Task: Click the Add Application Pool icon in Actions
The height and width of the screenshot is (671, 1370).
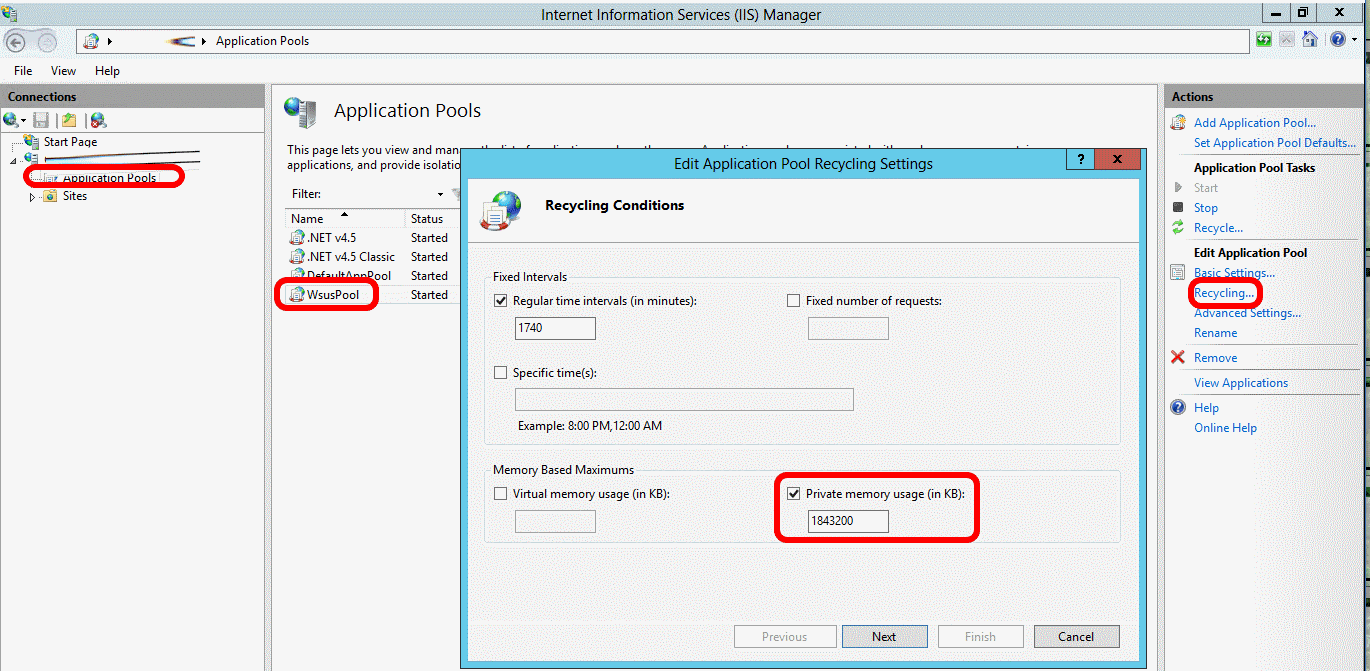Action: pos(1177,121)
